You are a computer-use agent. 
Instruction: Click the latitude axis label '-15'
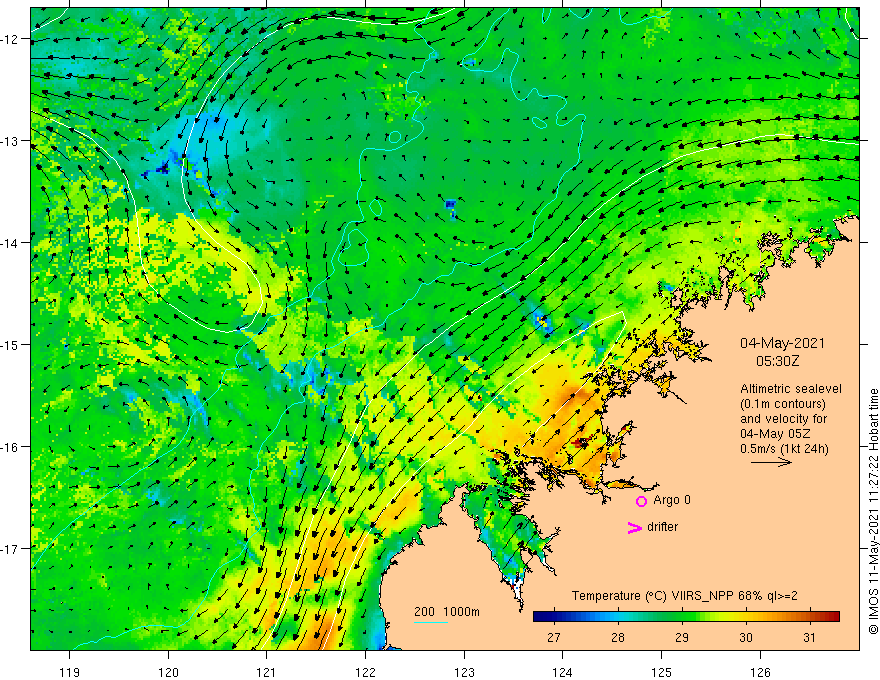pyautogui.click(x=10, y=344)
